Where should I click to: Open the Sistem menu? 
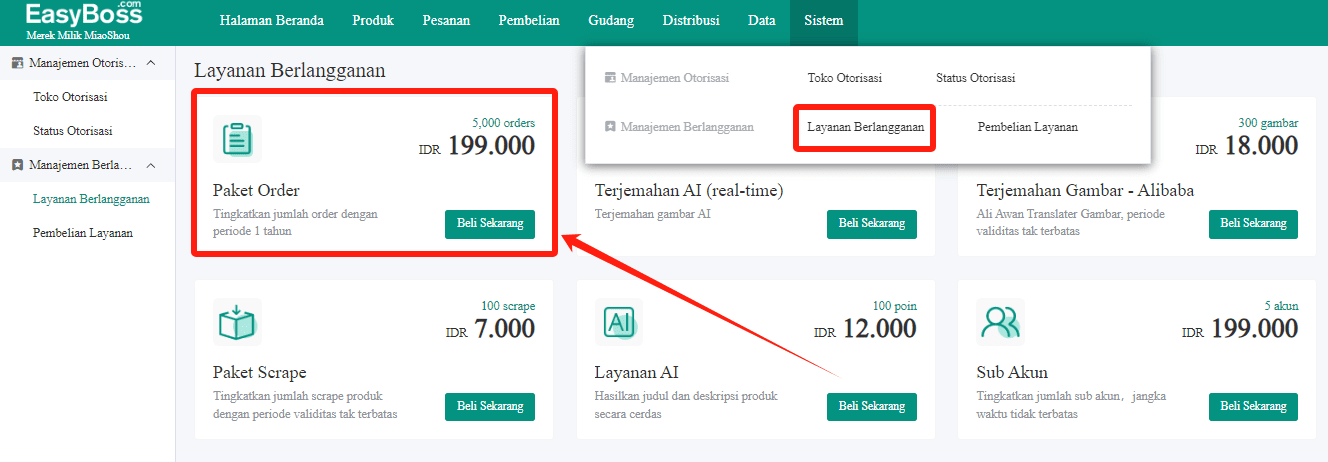coord(824,21)
